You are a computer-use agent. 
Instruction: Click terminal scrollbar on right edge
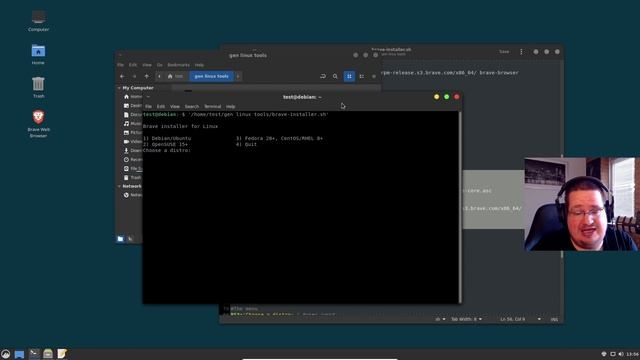(460, 207)
